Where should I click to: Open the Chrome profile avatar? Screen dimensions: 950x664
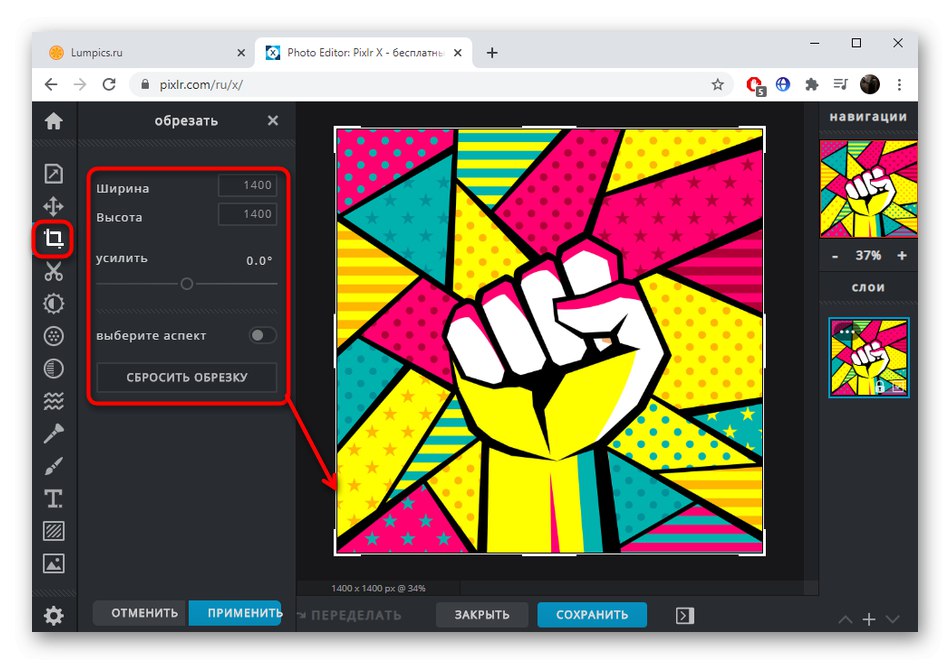point(870,84)
